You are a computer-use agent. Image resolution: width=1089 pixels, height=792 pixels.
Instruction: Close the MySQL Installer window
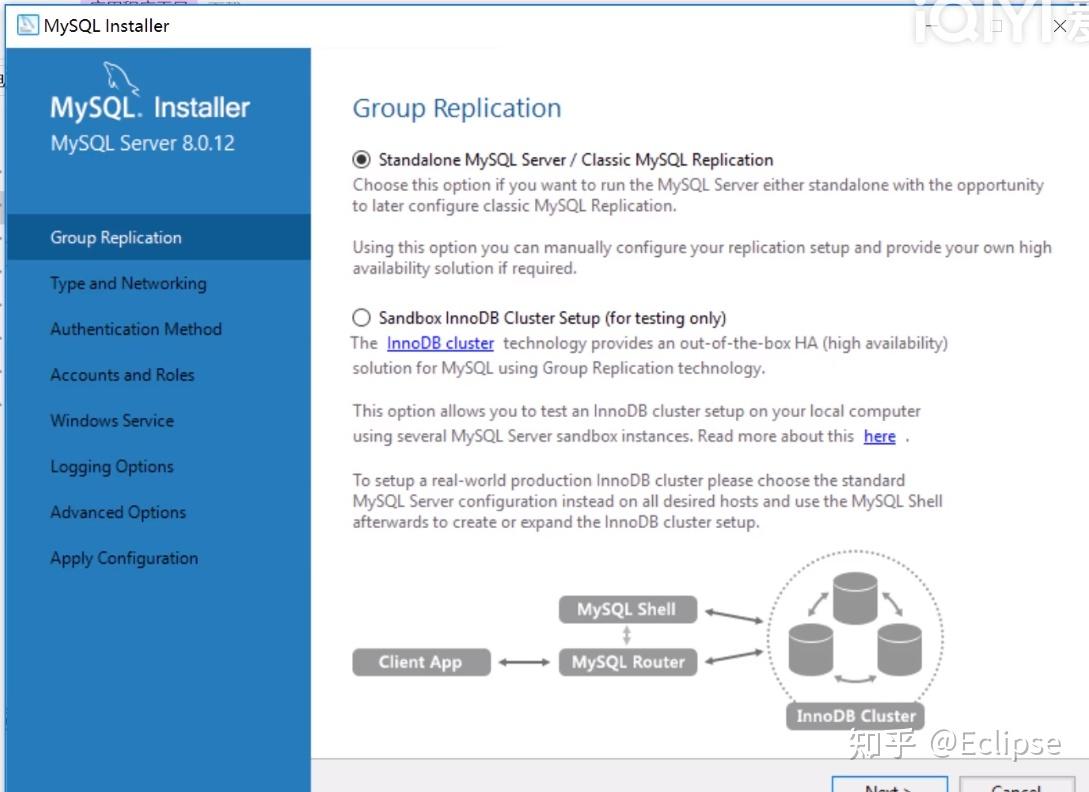click(x=1060, y=26)
